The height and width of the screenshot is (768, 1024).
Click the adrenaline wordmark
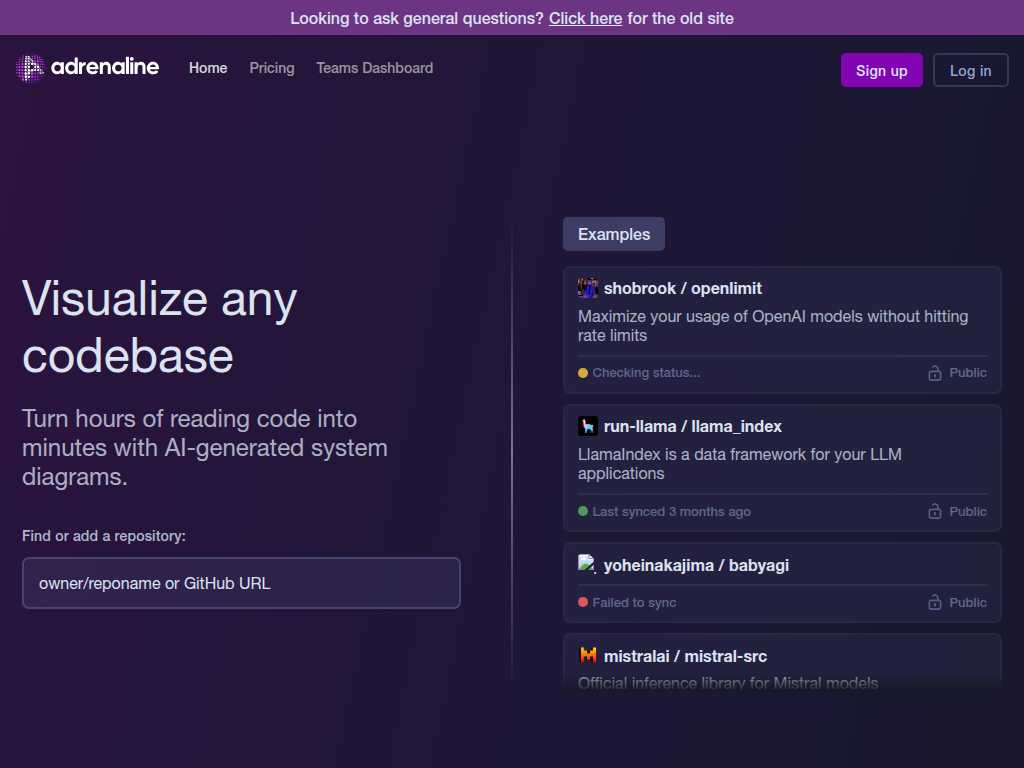[104, 67]
